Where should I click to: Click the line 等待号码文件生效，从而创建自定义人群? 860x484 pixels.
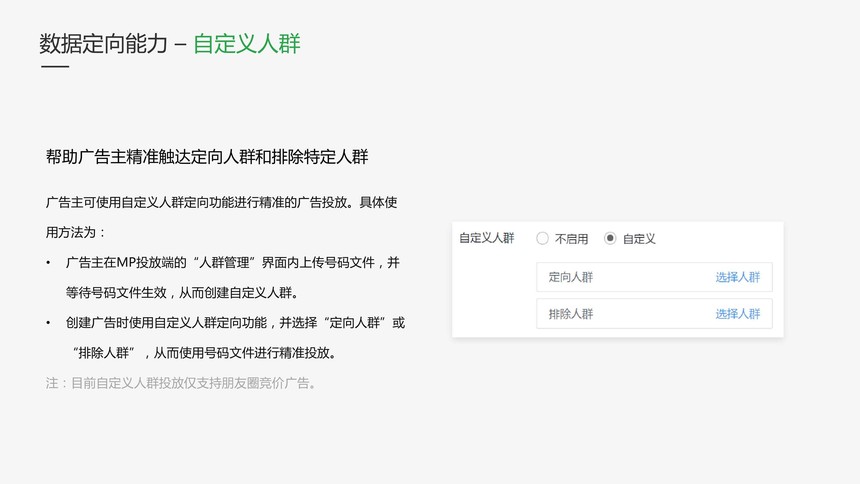coord(184,293)
